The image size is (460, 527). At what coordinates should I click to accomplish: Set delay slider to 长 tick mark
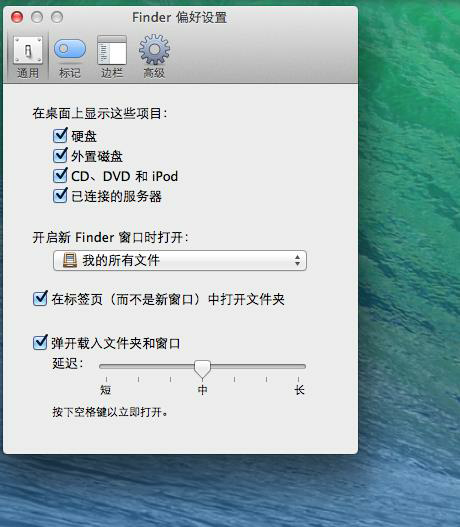coord(298,380)
